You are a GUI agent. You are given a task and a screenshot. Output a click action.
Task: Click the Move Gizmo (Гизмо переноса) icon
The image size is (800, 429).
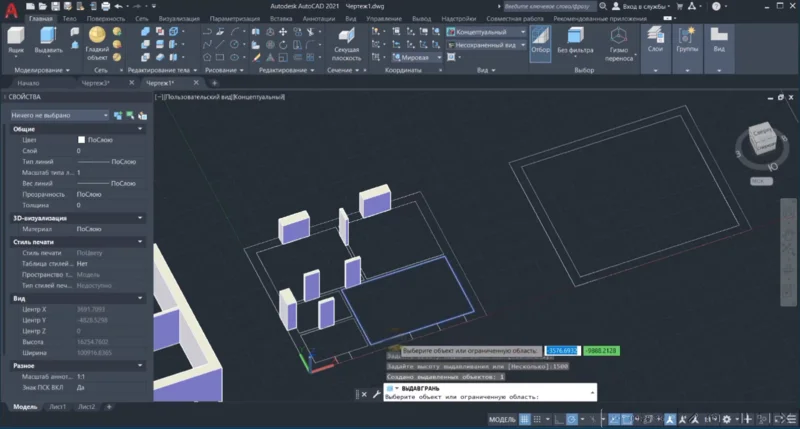[x=620, y=40]
